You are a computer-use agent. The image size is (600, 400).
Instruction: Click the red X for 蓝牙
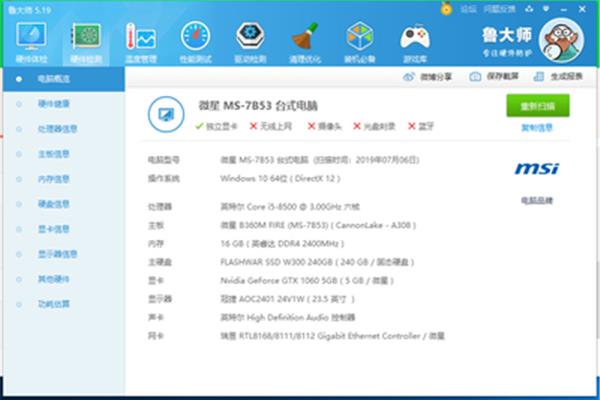pyautogui.click(x=412, y=126)
